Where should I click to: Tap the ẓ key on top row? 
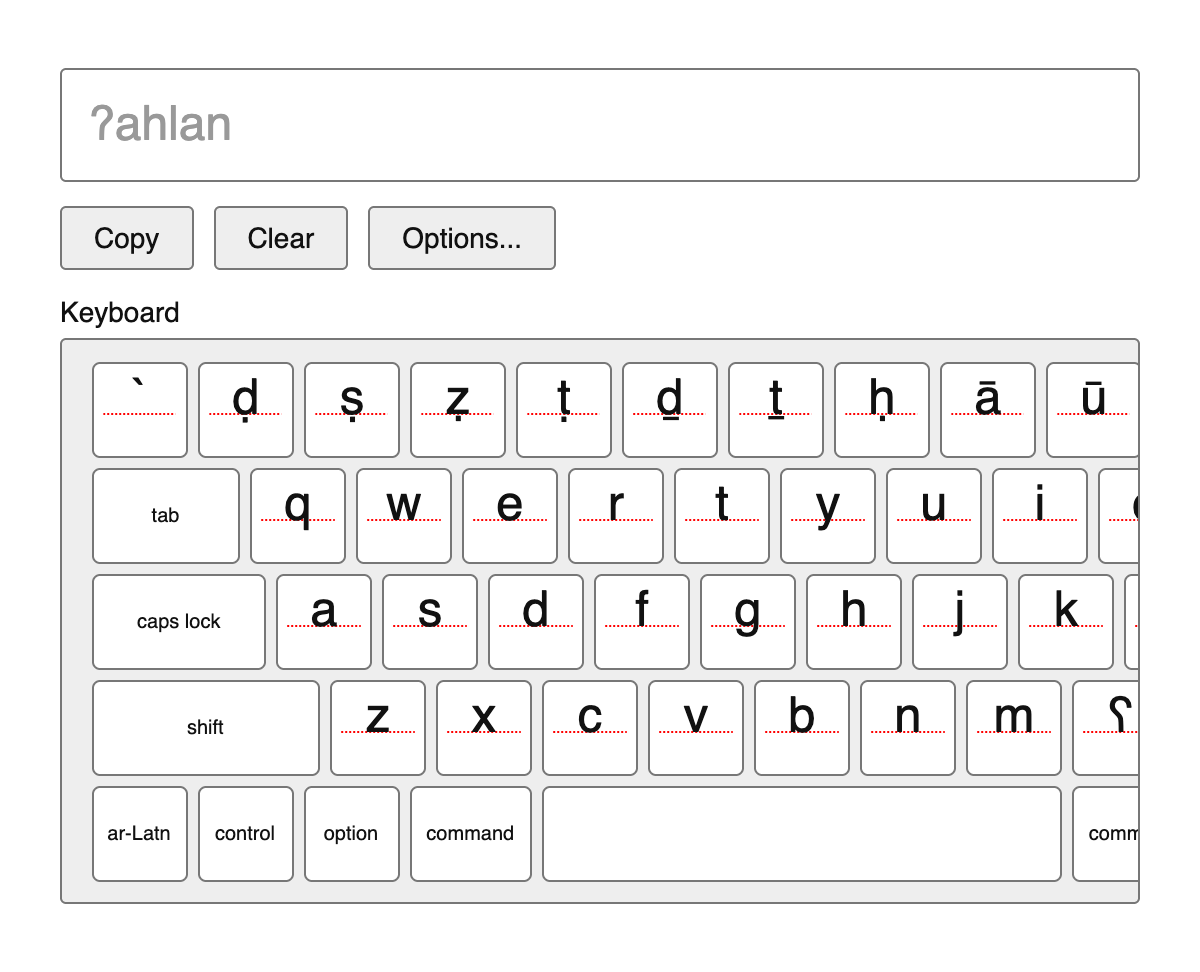tap(458, 410)
